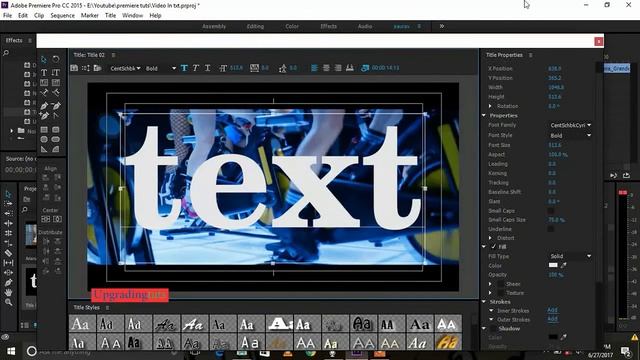
Task: Select the Delete Anchor Point tool
Action: pyautogui.click(x=56, y=106)
